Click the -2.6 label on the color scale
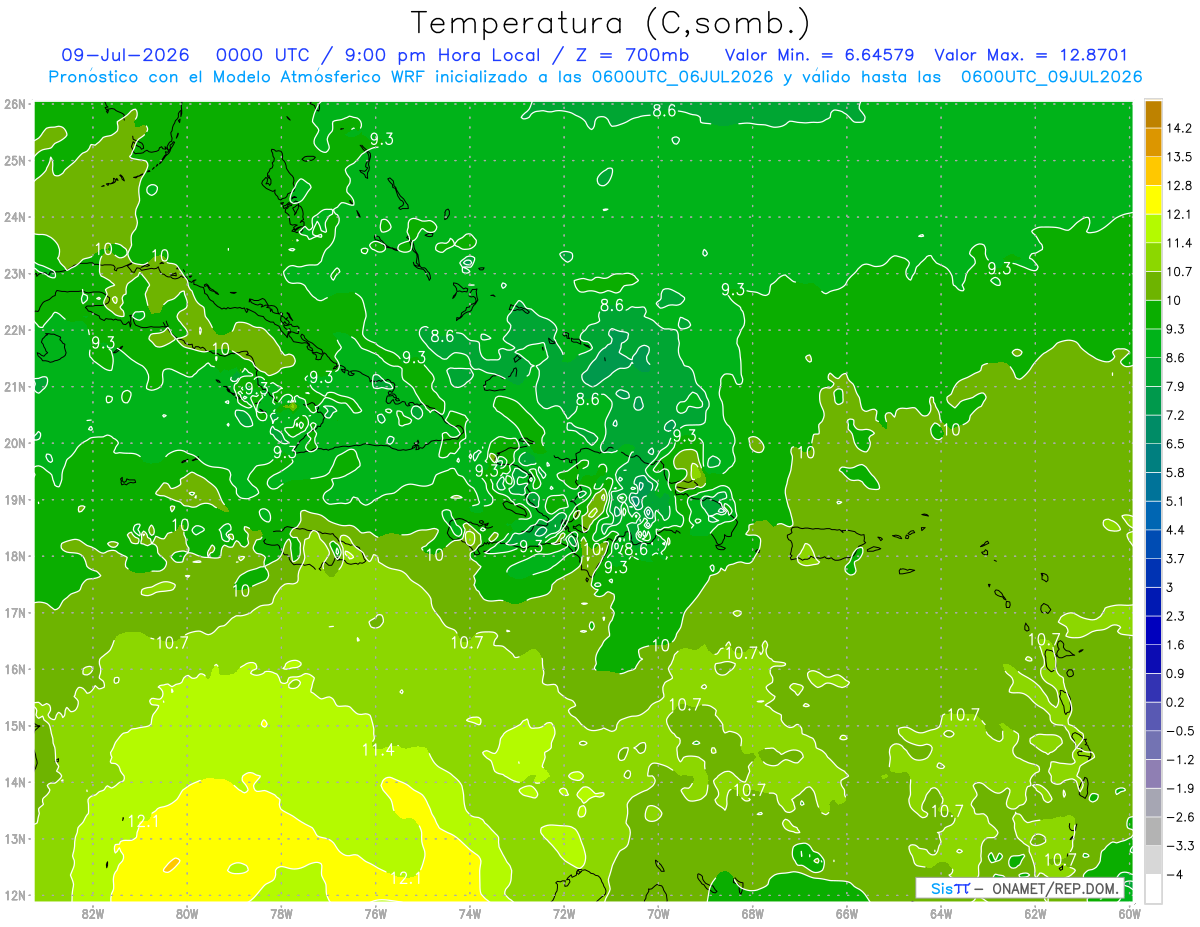The image size is (1200, 927). point(1180,817)
